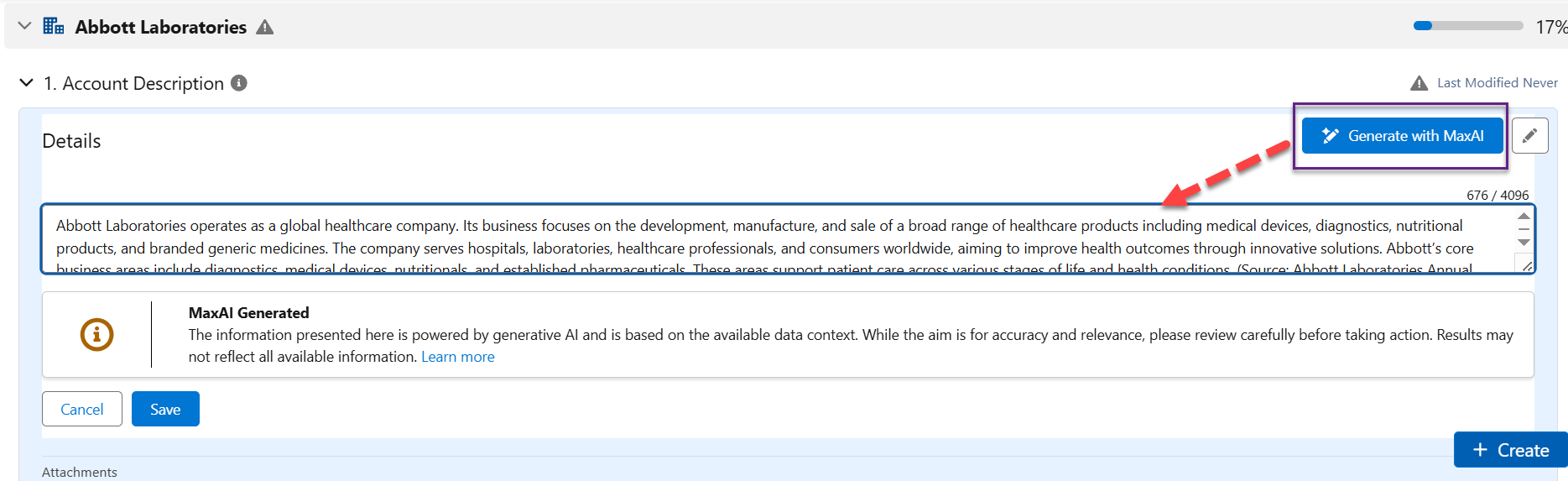
Task: Click orange info icon in MaxAI Generated notice
Action: (96, 334)
